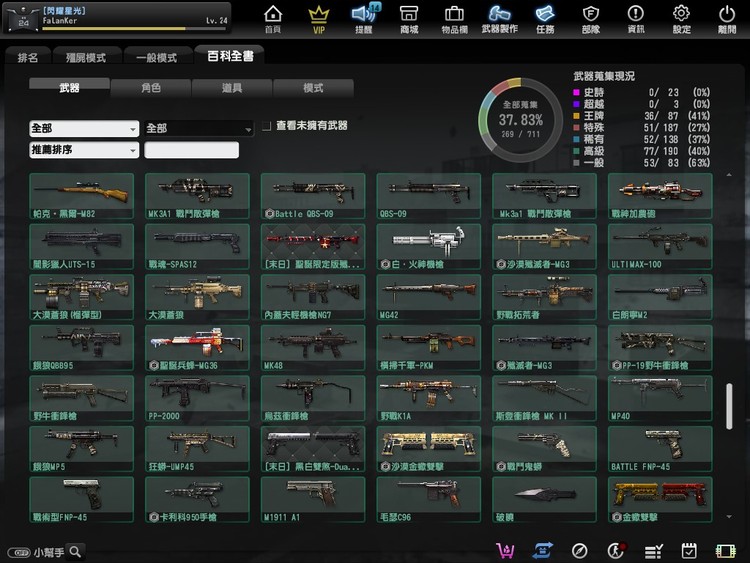Open the 聖誕兵蜂-MG36 weapon card
This screenshot has width=750, height=563.
(x=197, y=348)
